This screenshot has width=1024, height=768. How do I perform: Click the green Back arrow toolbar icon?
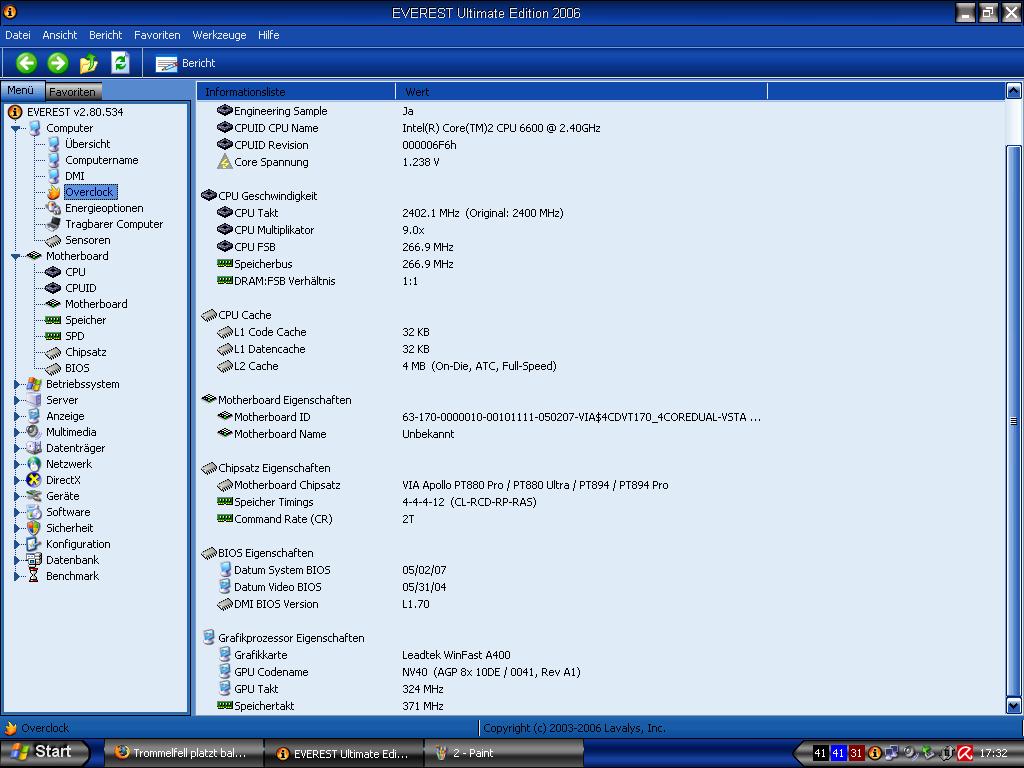[x=26, y=63]
